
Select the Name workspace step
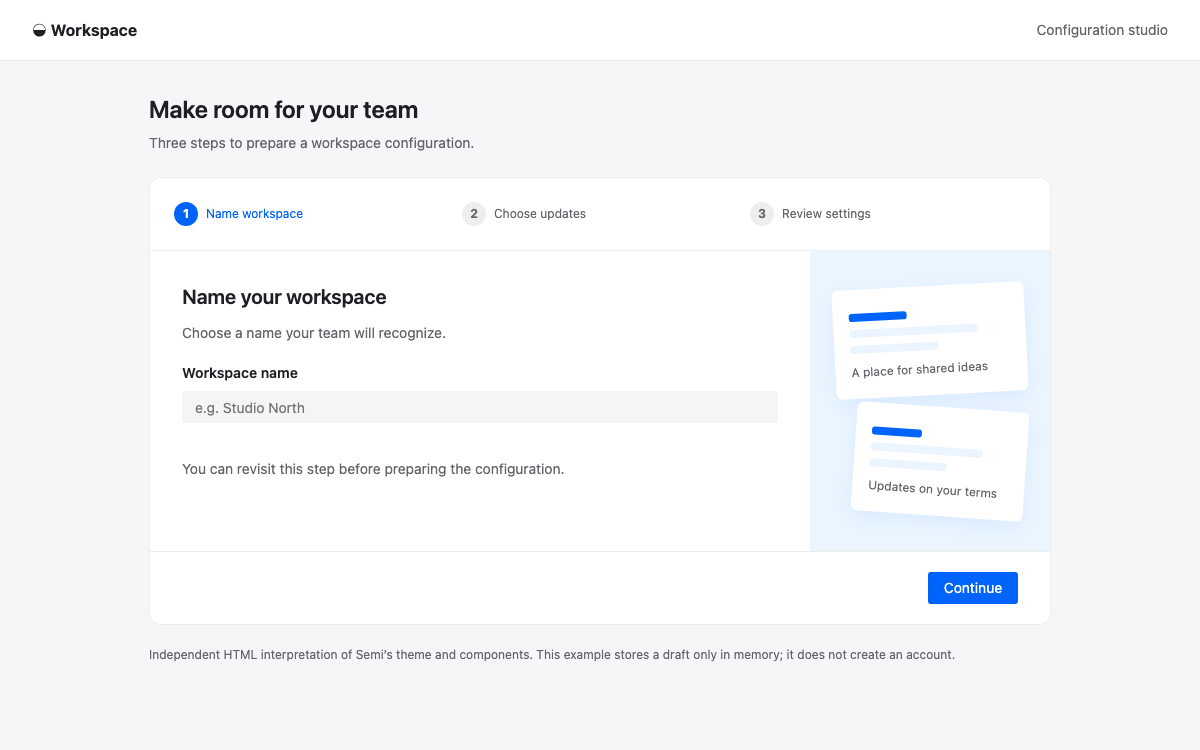click(239, 214)
